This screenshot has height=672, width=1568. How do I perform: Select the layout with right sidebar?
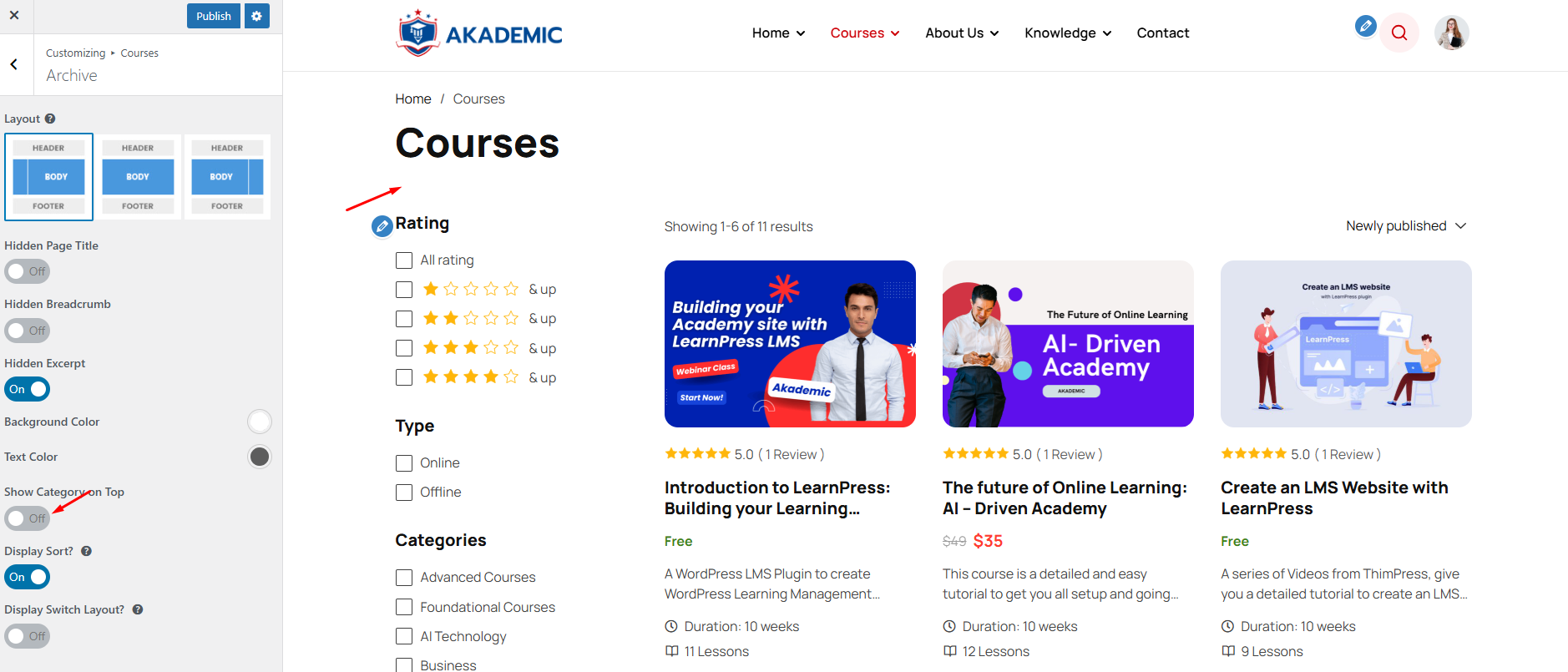coord(226,177)
